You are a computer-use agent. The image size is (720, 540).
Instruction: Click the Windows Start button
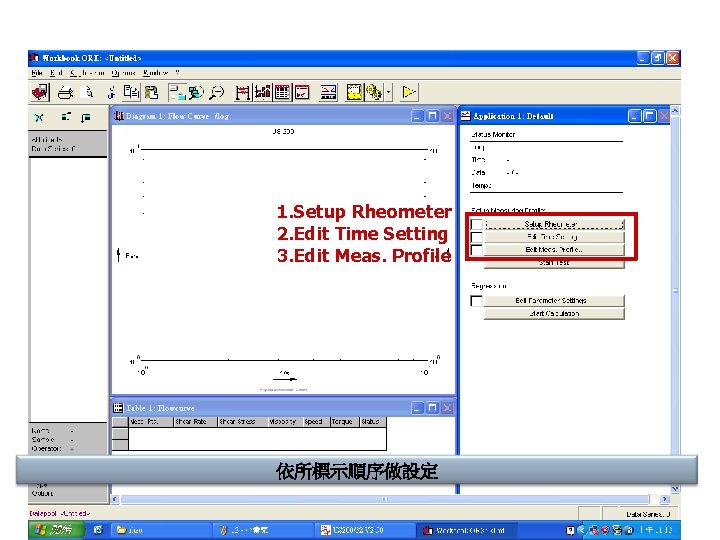54,530
